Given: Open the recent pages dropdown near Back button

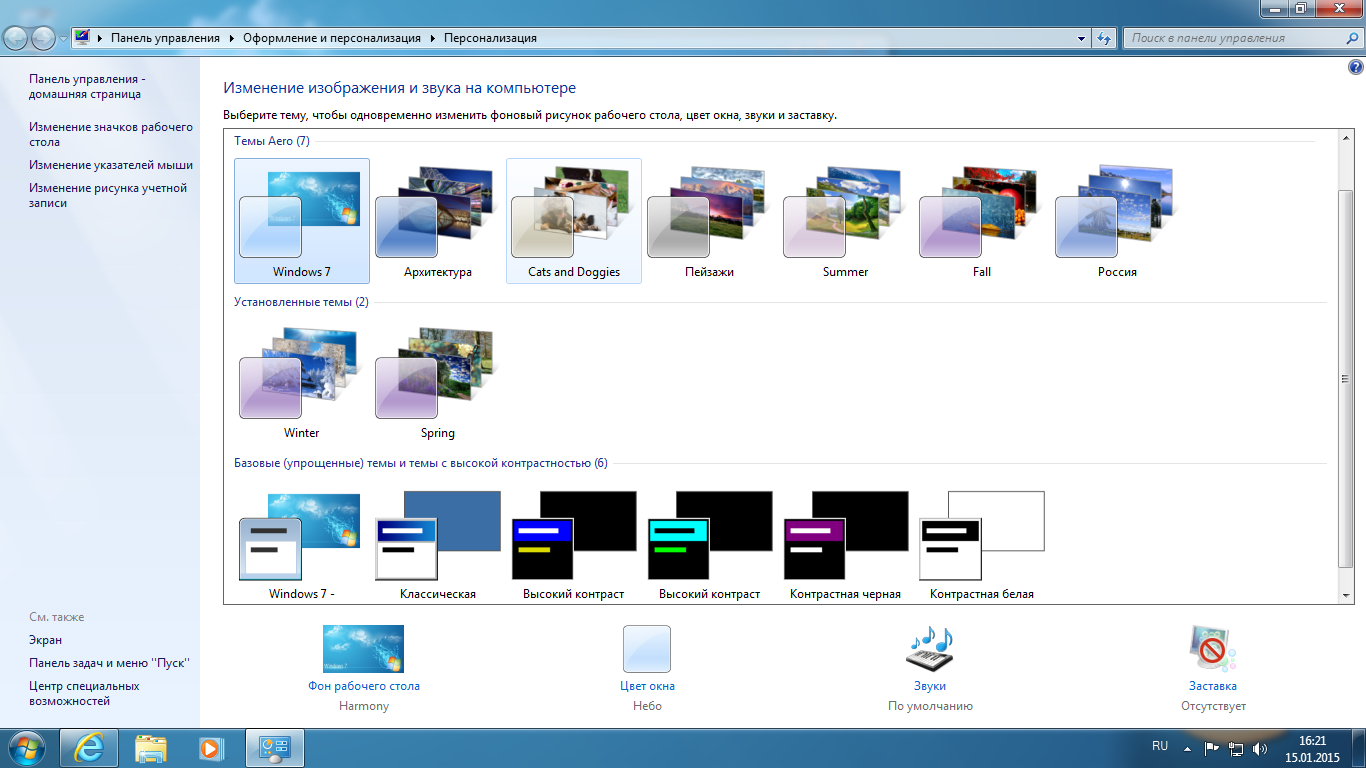Looking at the screenshot, I should click(64, 38).
